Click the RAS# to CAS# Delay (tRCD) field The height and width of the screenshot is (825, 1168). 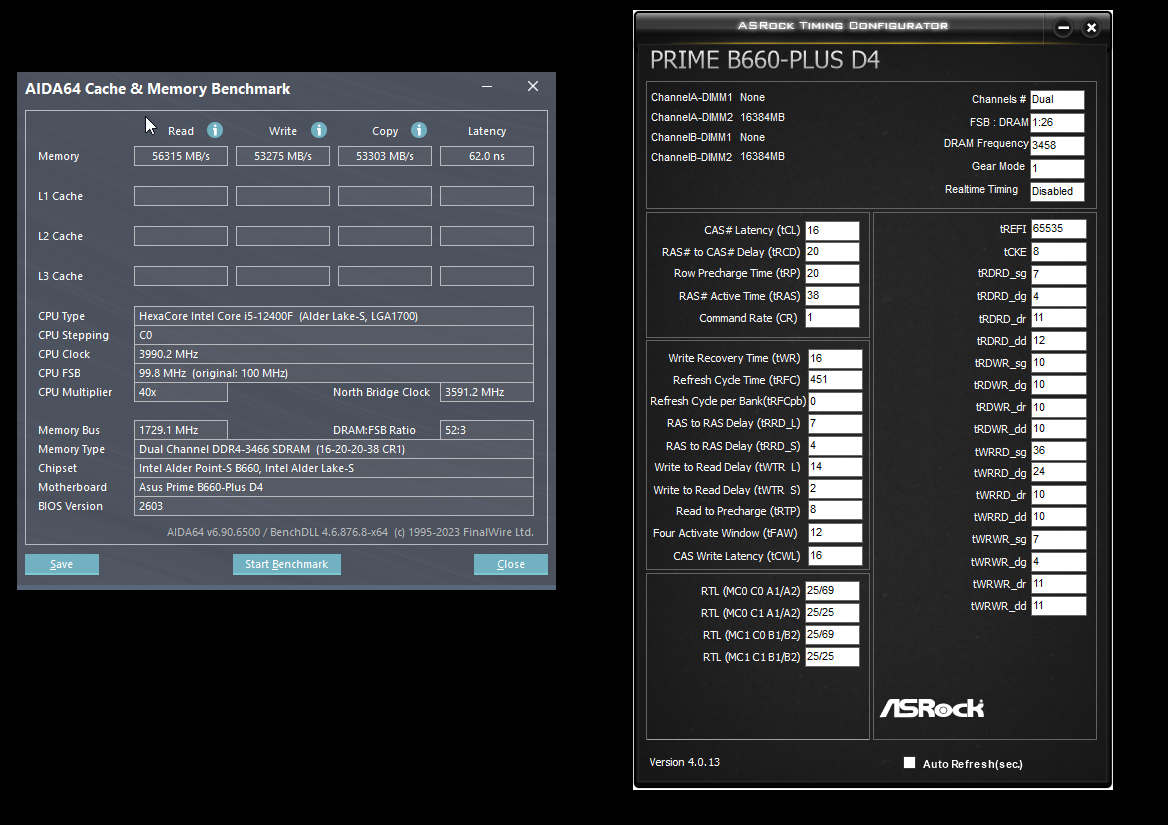pos(832,252)
